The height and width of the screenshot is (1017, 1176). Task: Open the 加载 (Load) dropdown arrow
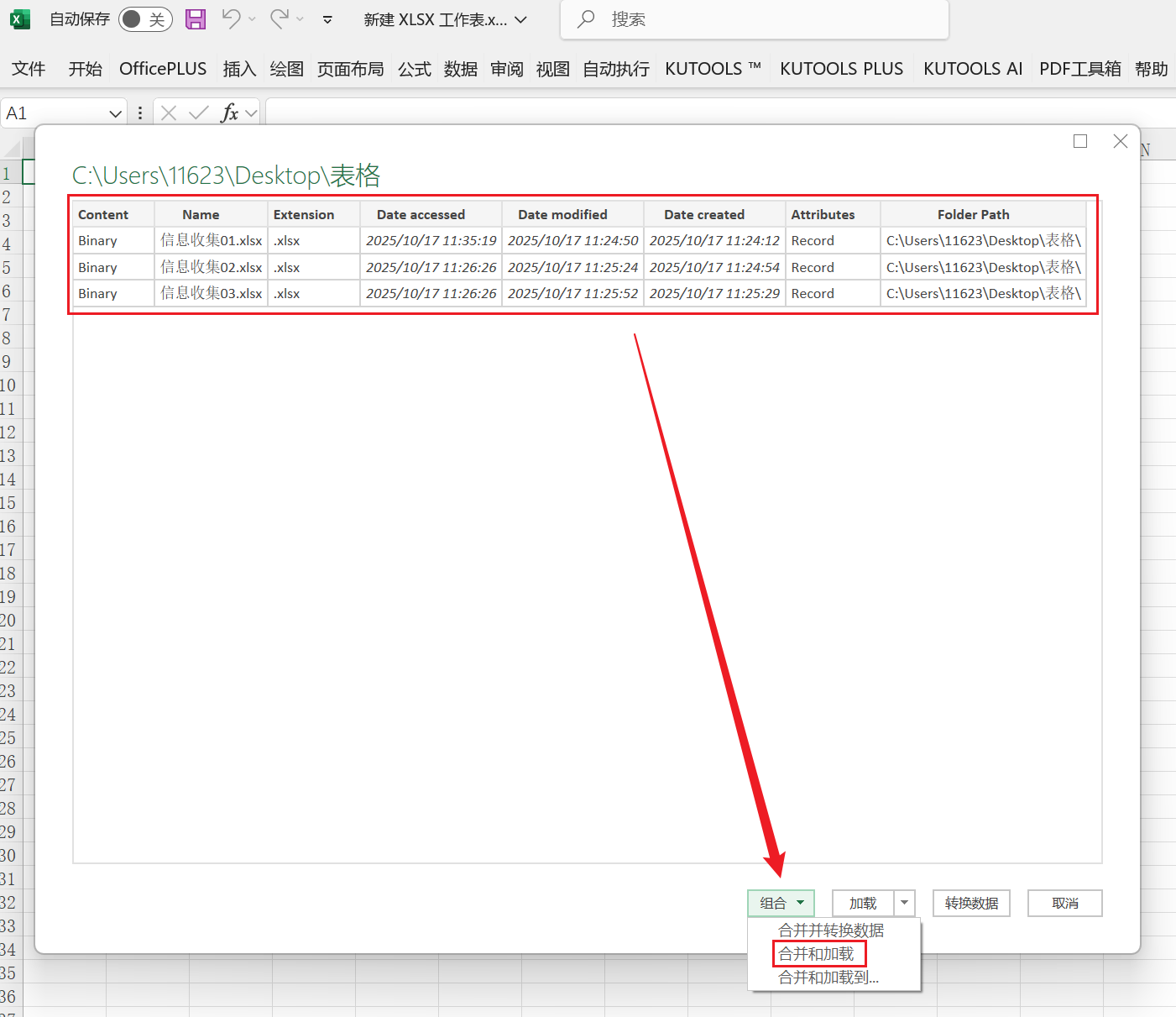coord(904,903)
